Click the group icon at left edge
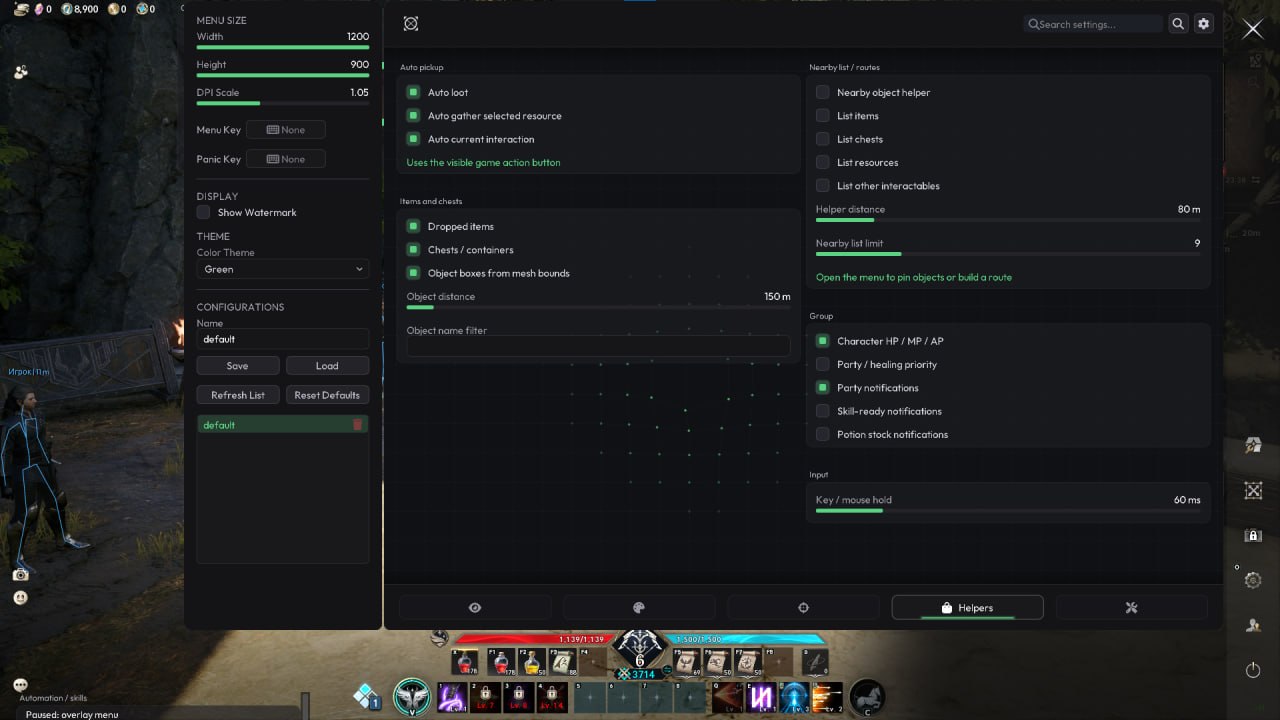Screen dimensions: 1280x720 (x=20, y=72)
